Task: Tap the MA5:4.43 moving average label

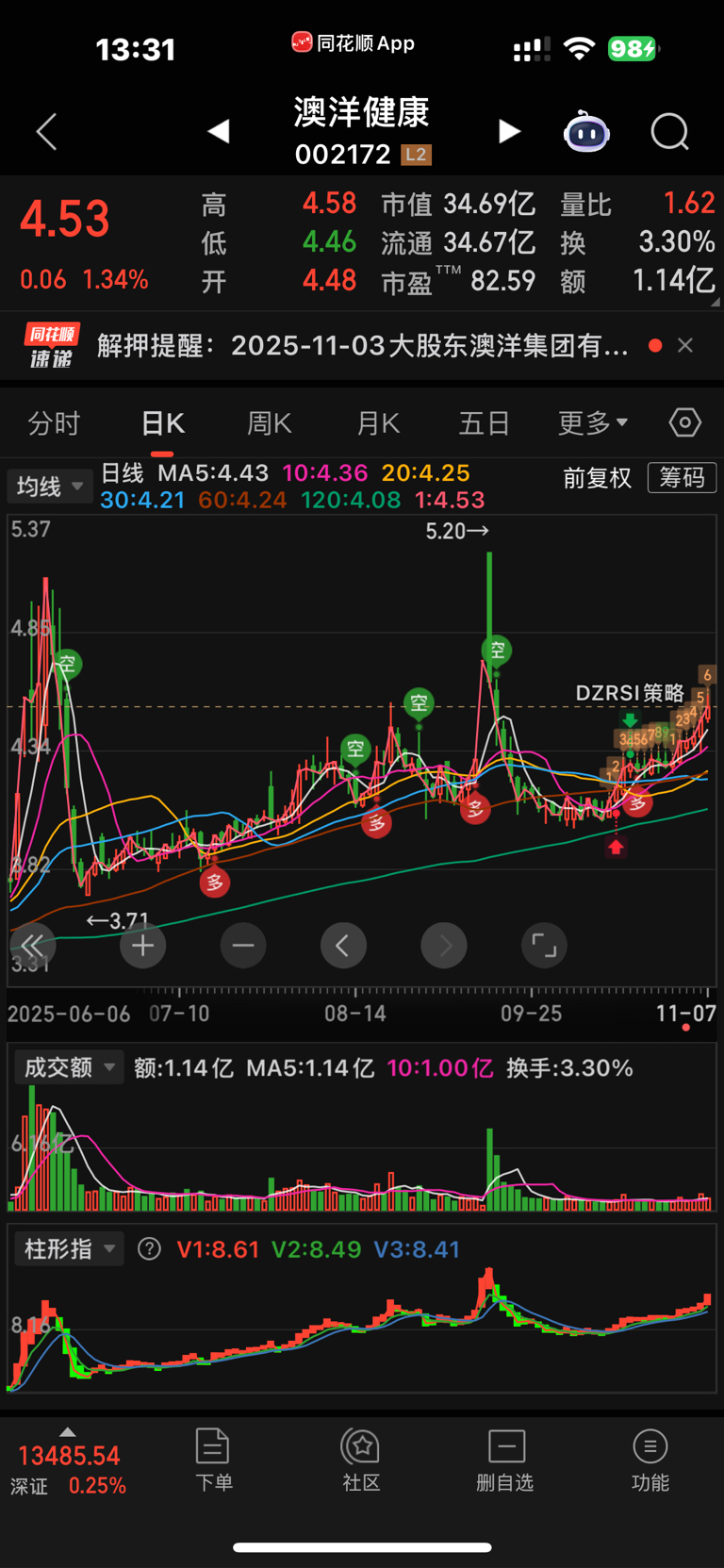Action: 213,472
